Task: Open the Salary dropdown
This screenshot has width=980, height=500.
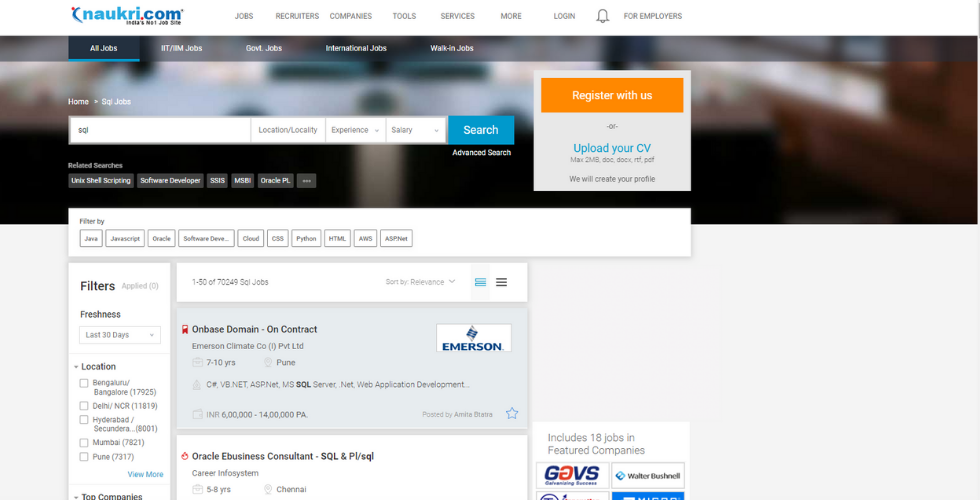Action: coord(416,130)
